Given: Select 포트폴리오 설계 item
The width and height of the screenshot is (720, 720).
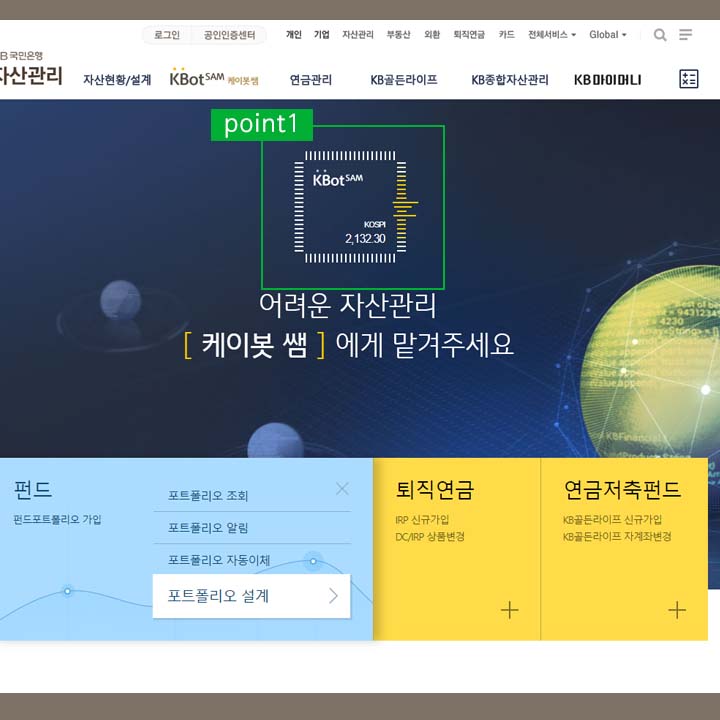Looking at the screenshot, I should [x=252, y=596].
